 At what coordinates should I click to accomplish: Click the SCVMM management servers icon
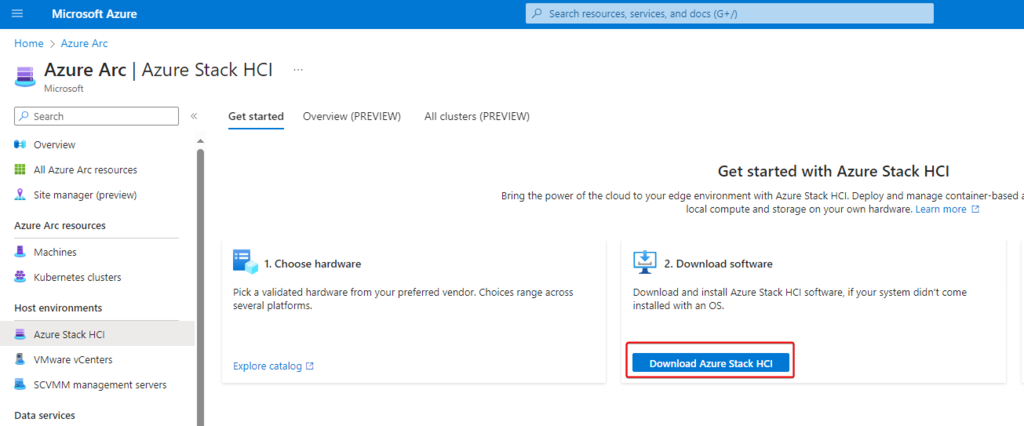click(x=20, y=384)
